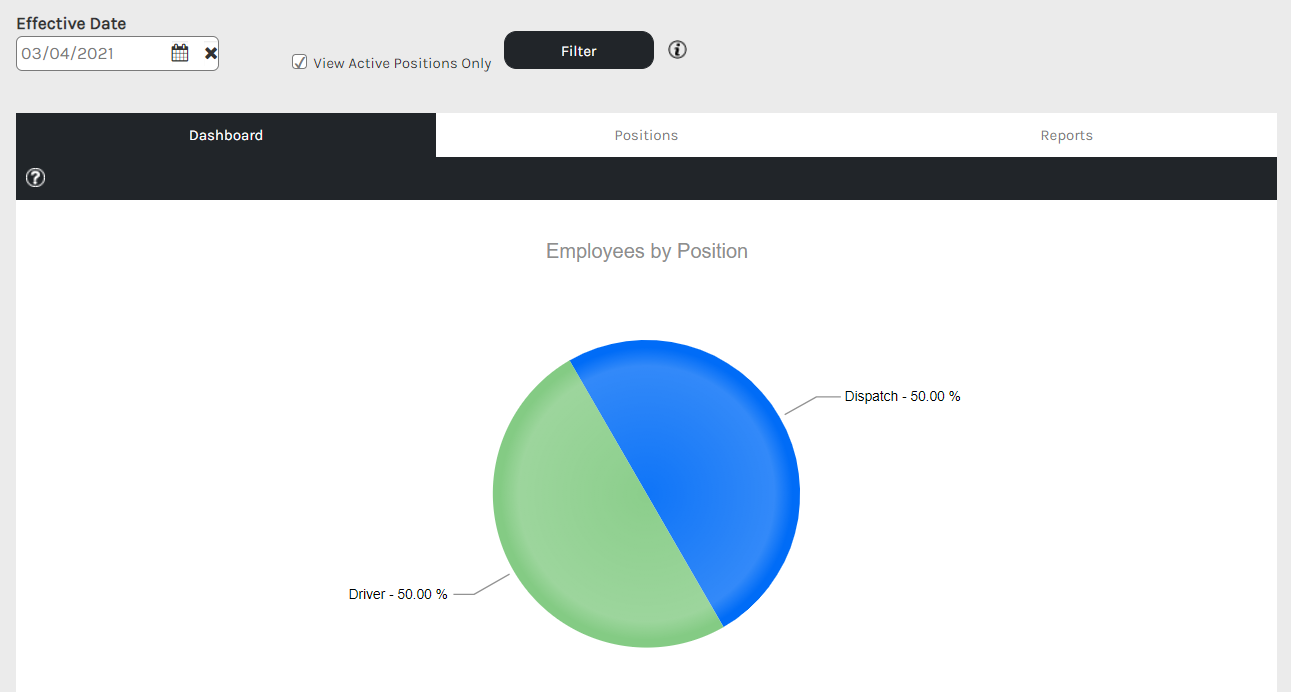Click the View Active Positions Only label

(x=402, y=63)
